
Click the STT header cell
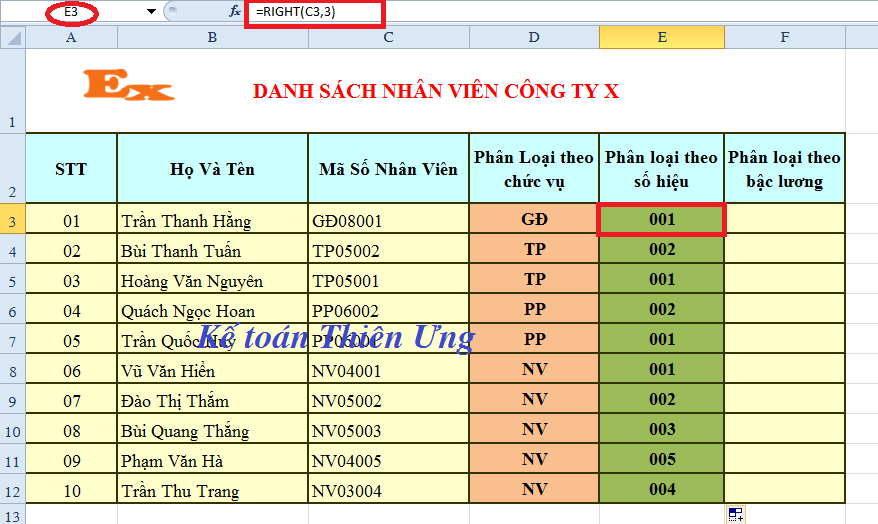71,168
